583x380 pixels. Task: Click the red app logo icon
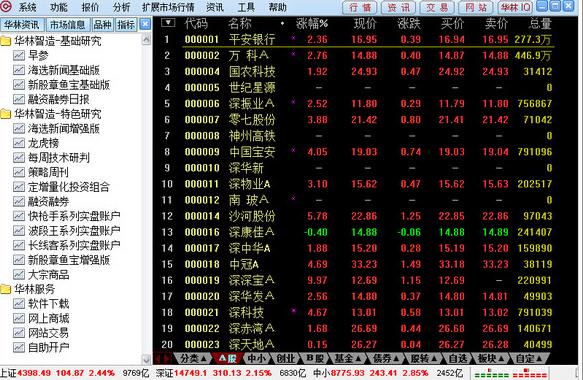click(6, 6)
